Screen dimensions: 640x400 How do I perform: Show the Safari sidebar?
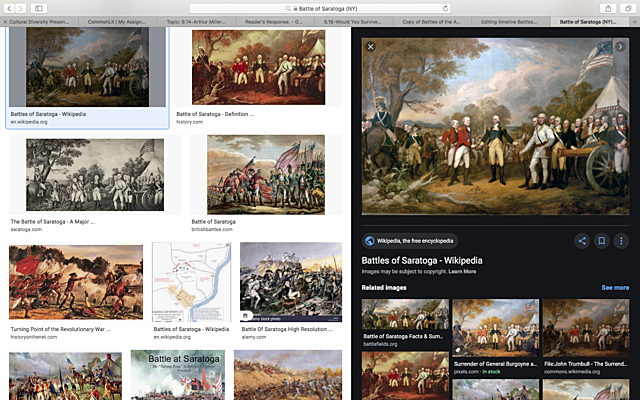[x=39, y=8]
